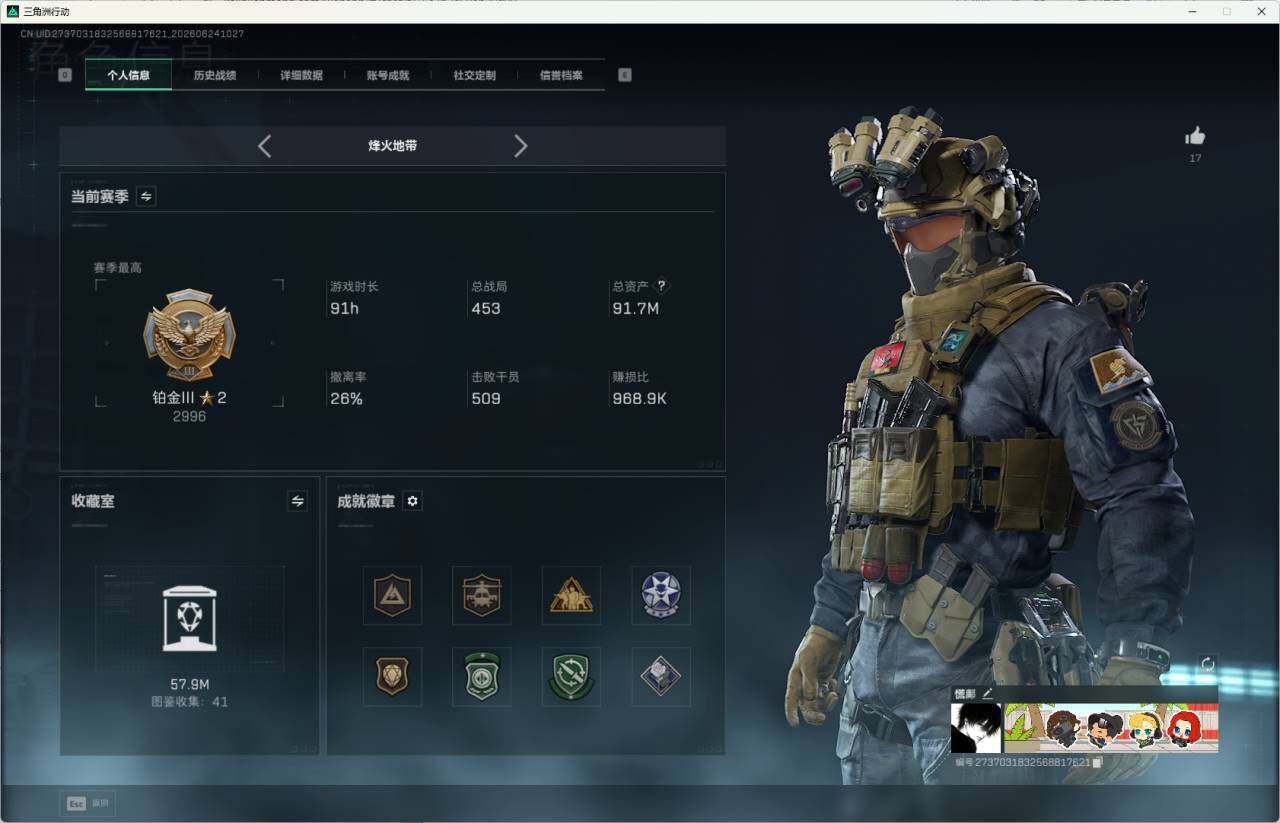
Task: Click the 铂金III rank emblem
Action: (x=189, y=336)
